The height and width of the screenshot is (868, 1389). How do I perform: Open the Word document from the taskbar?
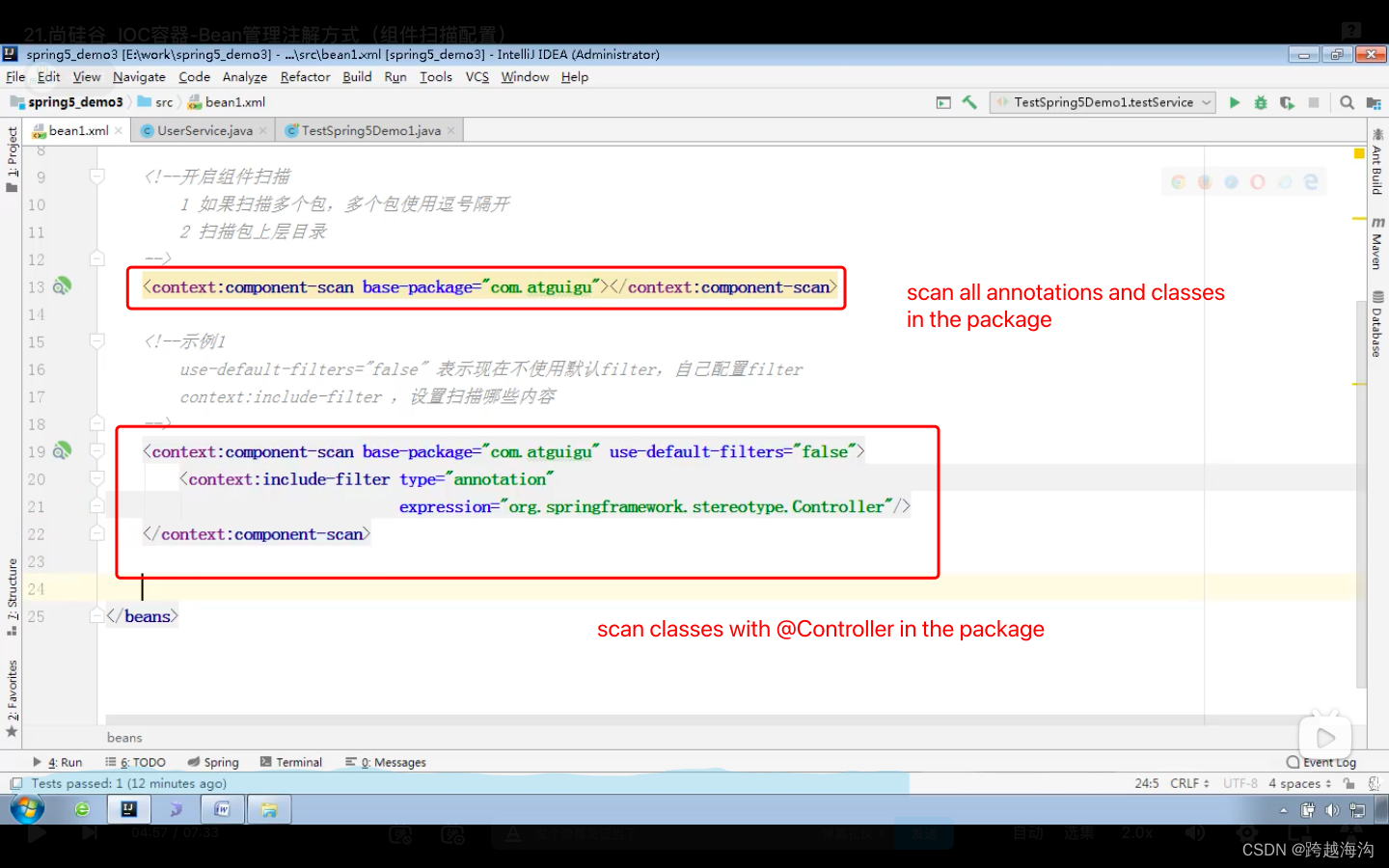(x=222, y=809)
